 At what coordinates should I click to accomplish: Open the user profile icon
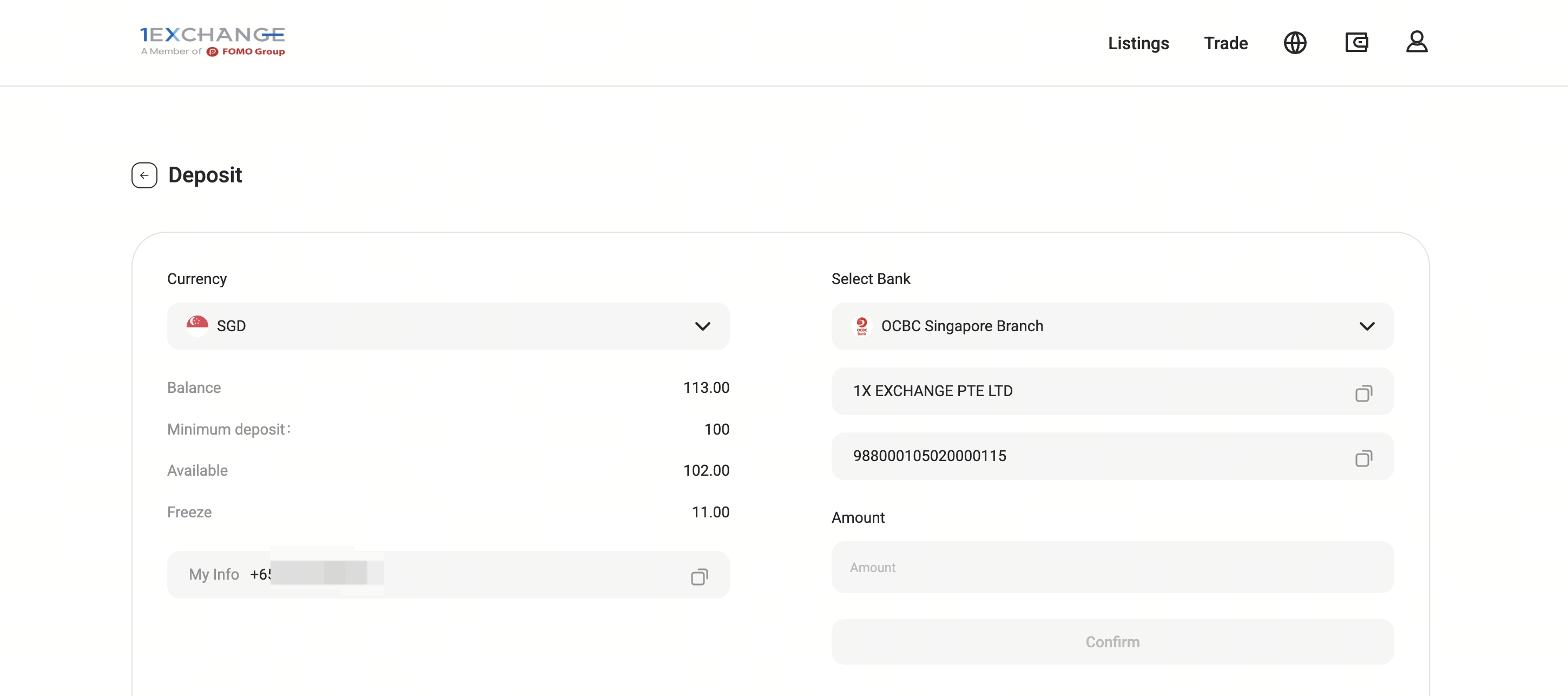[x=1417, y=42]
